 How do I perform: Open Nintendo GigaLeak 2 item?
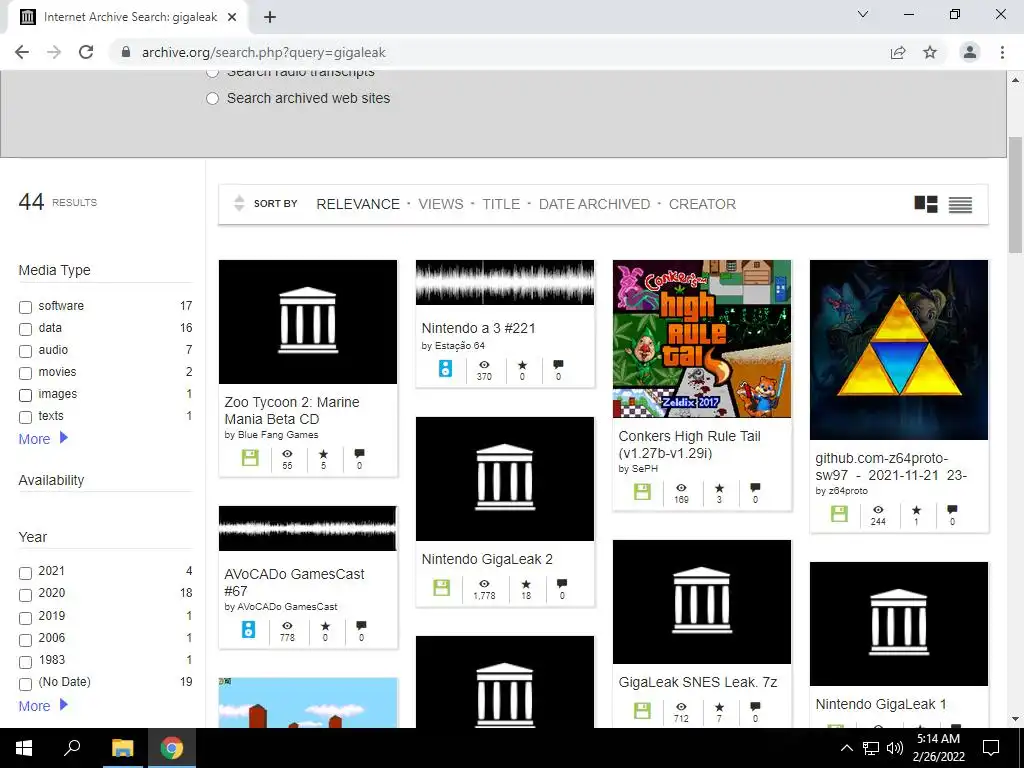(x=487, y=559)
